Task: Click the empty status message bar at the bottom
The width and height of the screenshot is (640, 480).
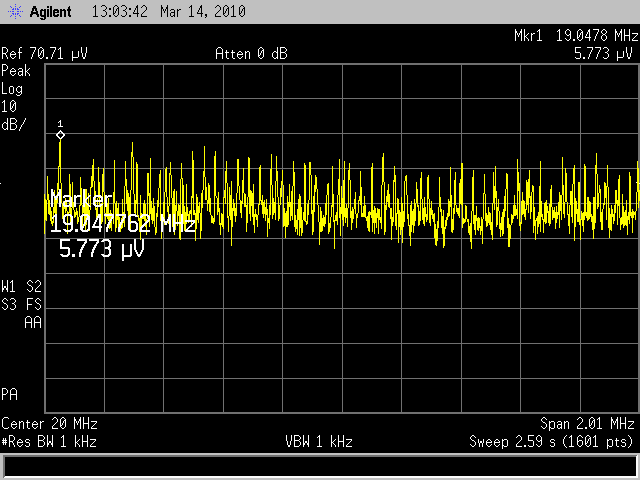Action: tap(320, 466)
